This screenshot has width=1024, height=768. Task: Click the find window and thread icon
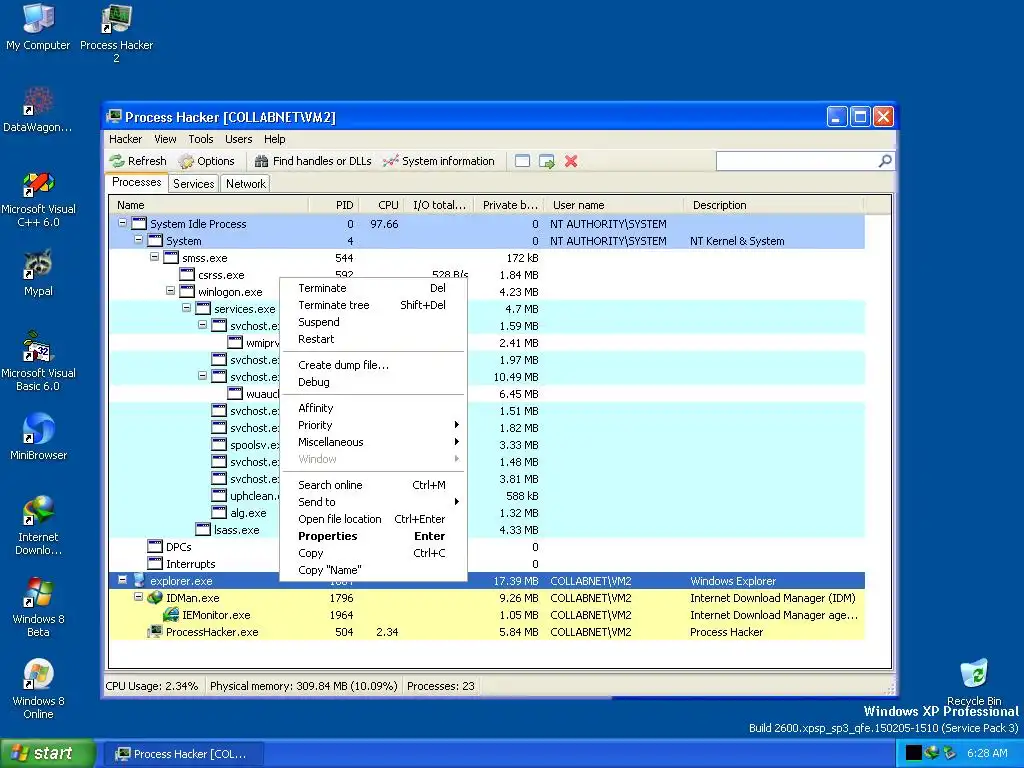[x=547, y=161]
